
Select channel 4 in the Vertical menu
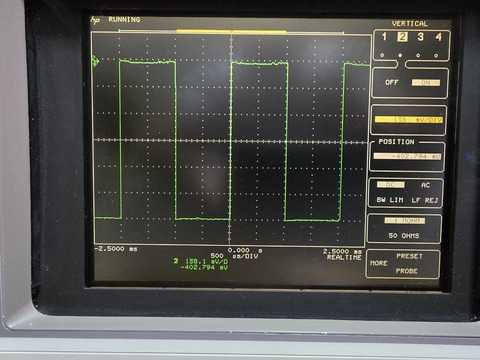pyautogui.click(x=438, y=37)
